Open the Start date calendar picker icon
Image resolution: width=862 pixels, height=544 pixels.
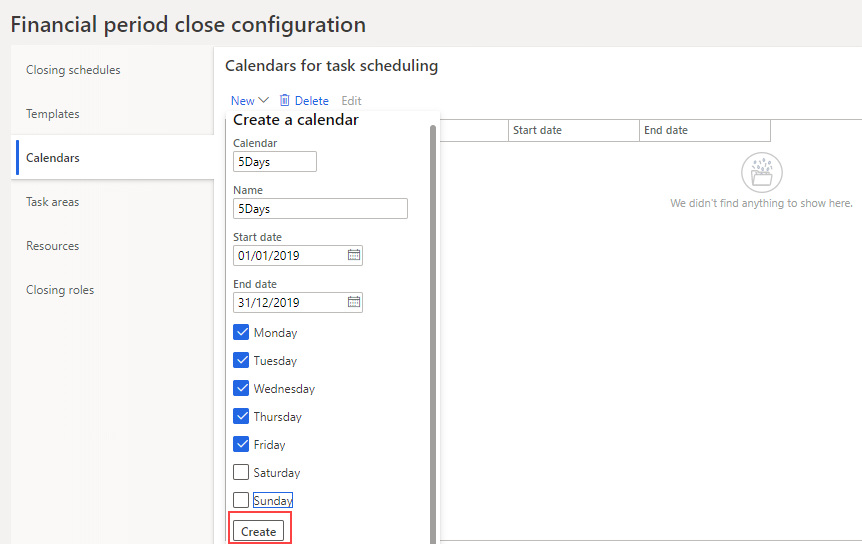tap(353, 255)
